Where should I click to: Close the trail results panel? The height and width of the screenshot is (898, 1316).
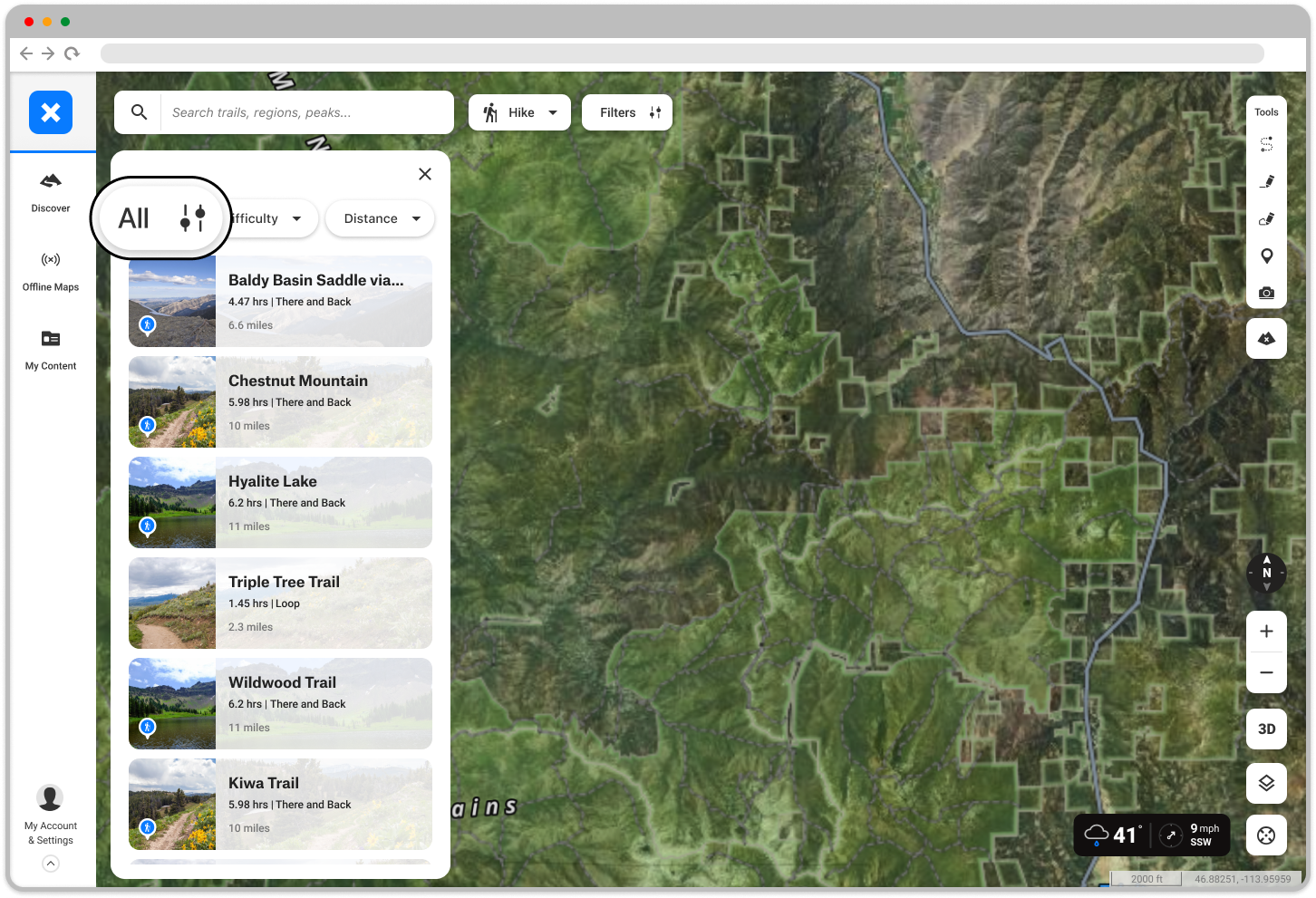[x=425, y=174]
